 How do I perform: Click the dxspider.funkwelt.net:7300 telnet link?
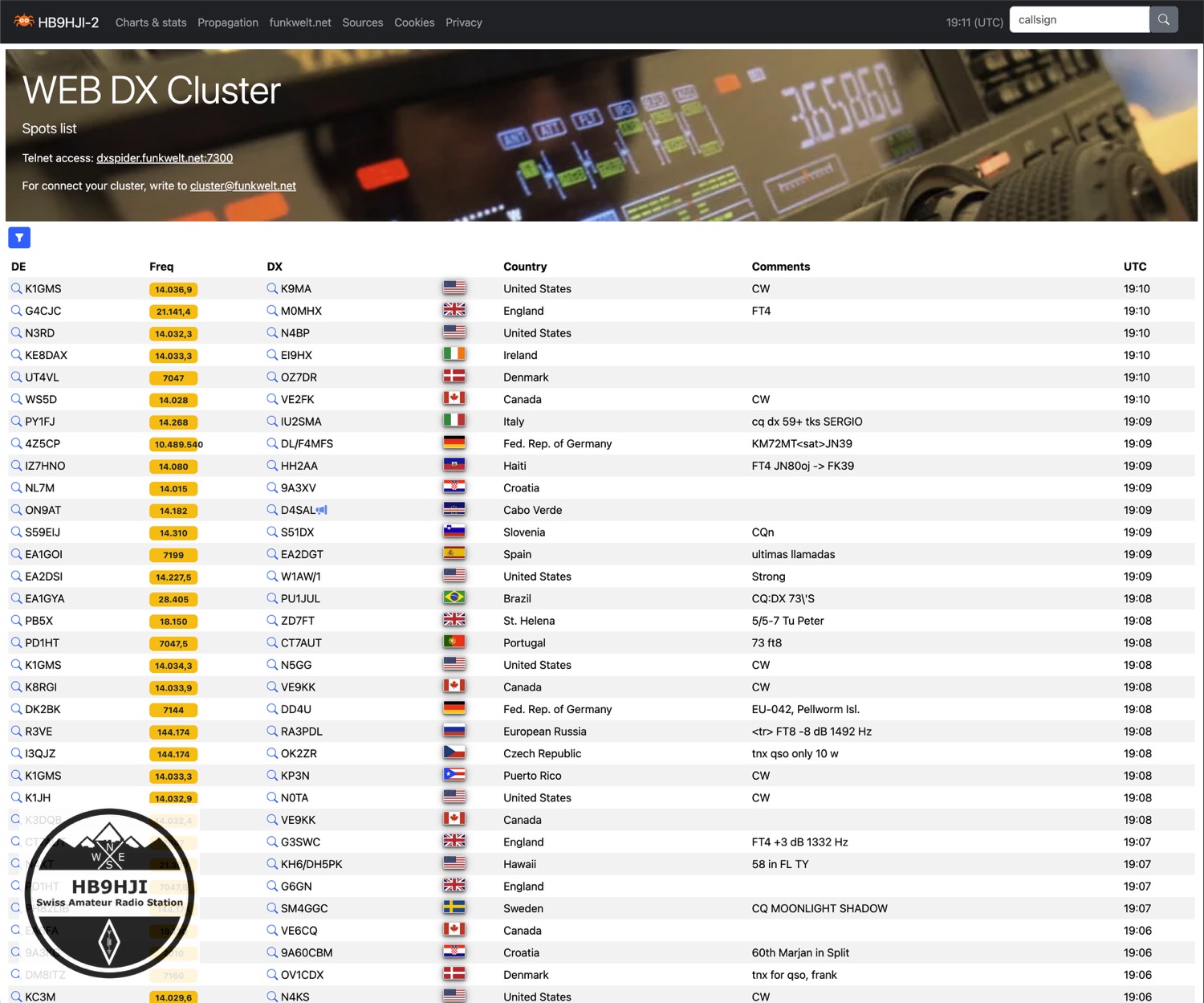click(x=165, y=158)
